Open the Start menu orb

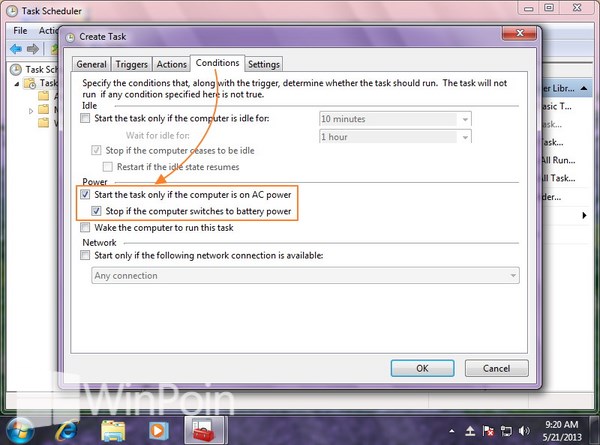[x=18, y=430]
